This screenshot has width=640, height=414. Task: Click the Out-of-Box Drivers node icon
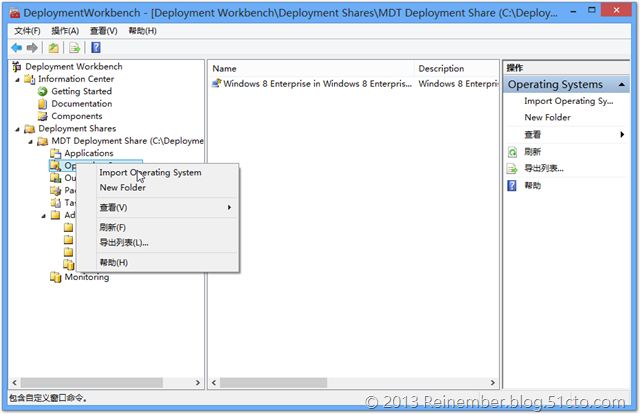(x=56, y=178)
